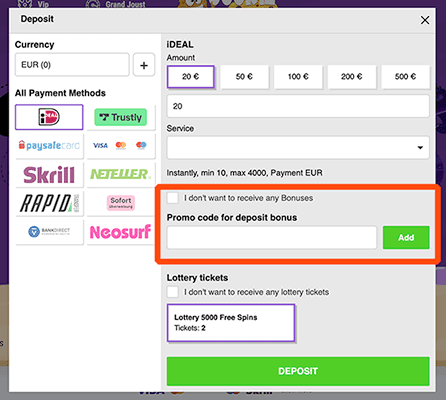Pick the Visa and Mastercard card option
This screenshot has width=446, height=400.
pos(121,145)
